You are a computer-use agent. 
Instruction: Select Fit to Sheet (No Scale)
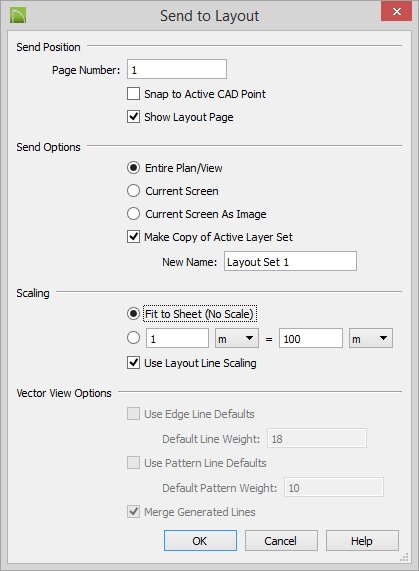[133, 314]
